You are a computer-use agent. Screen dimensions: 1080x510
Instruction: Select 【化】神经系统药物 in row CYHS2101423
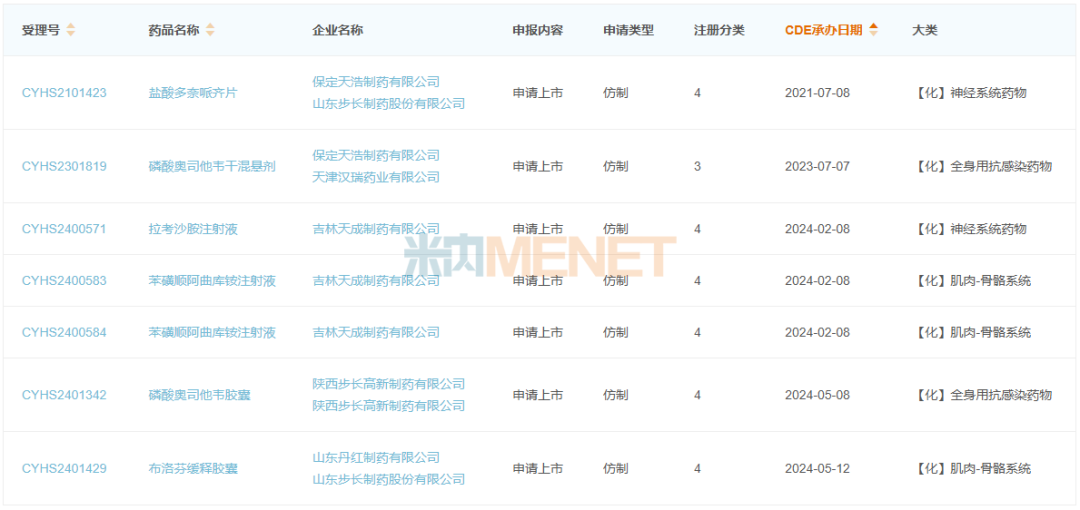(x=970, y=92)
